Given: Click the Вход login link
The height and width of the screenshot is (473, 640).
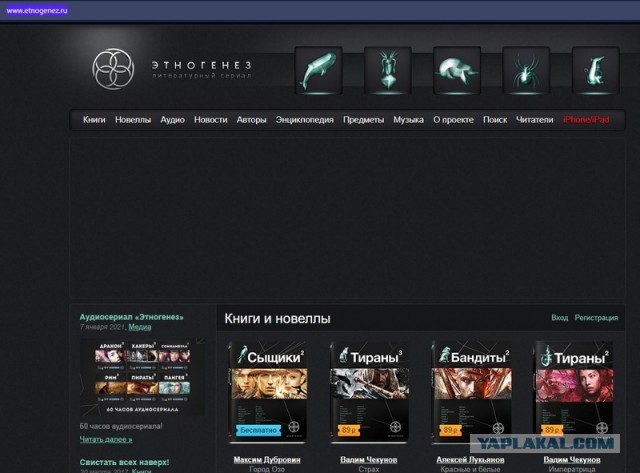Looking at the screenshot, I should [560, 318].
